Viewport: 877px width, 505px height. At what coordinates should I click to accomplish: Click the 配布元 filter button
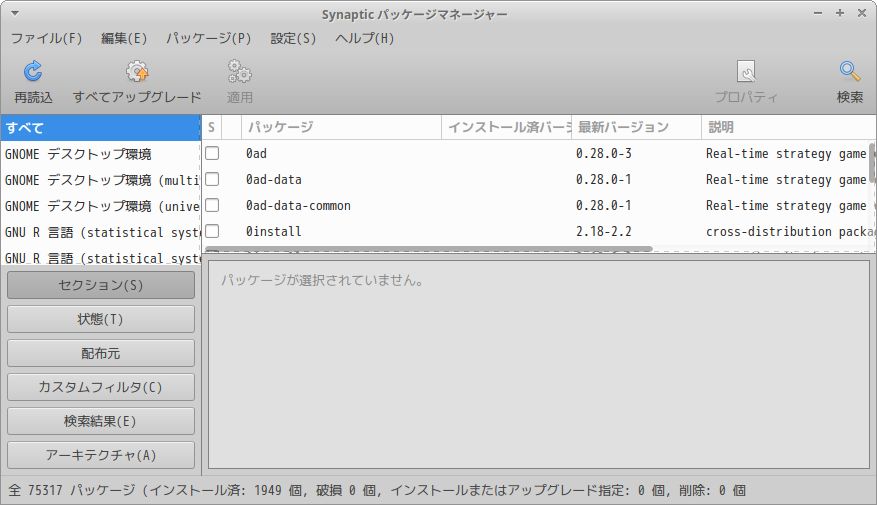point(101,353)
